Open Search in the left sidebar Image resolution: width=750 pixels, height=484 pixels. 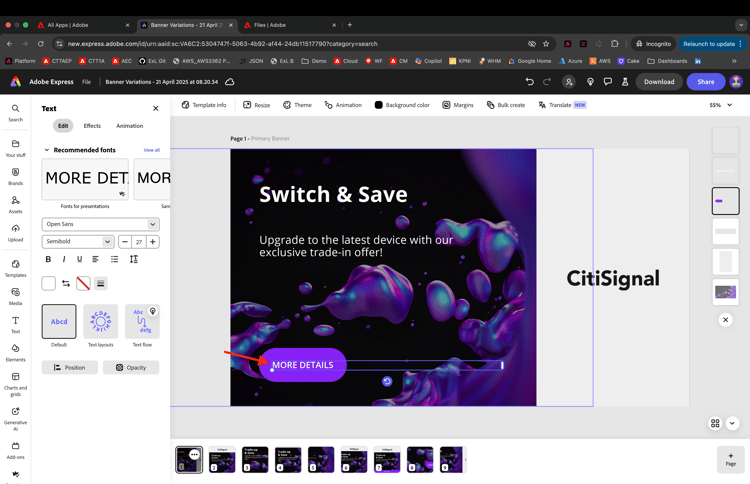15,112
